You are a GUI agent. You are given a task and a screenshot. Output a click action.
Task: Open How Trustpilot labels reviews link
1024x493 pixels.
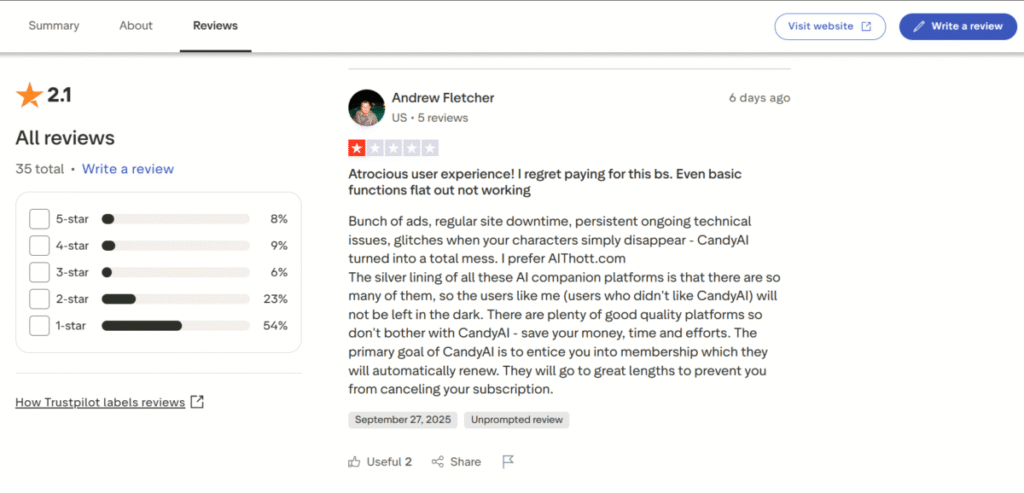[x=100, y=402]
